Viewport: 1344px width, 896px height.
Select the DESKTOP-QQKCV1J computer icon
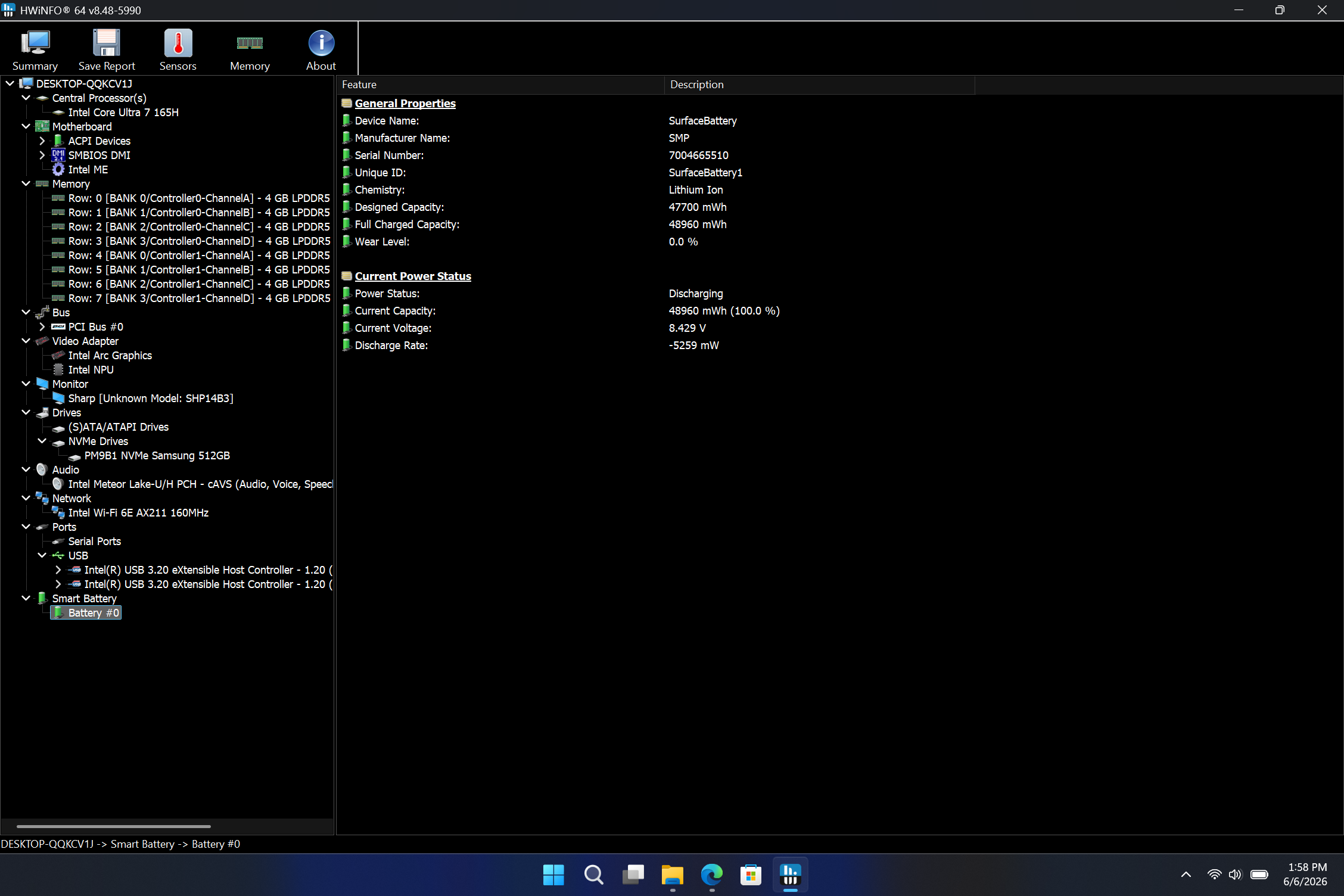26,83
